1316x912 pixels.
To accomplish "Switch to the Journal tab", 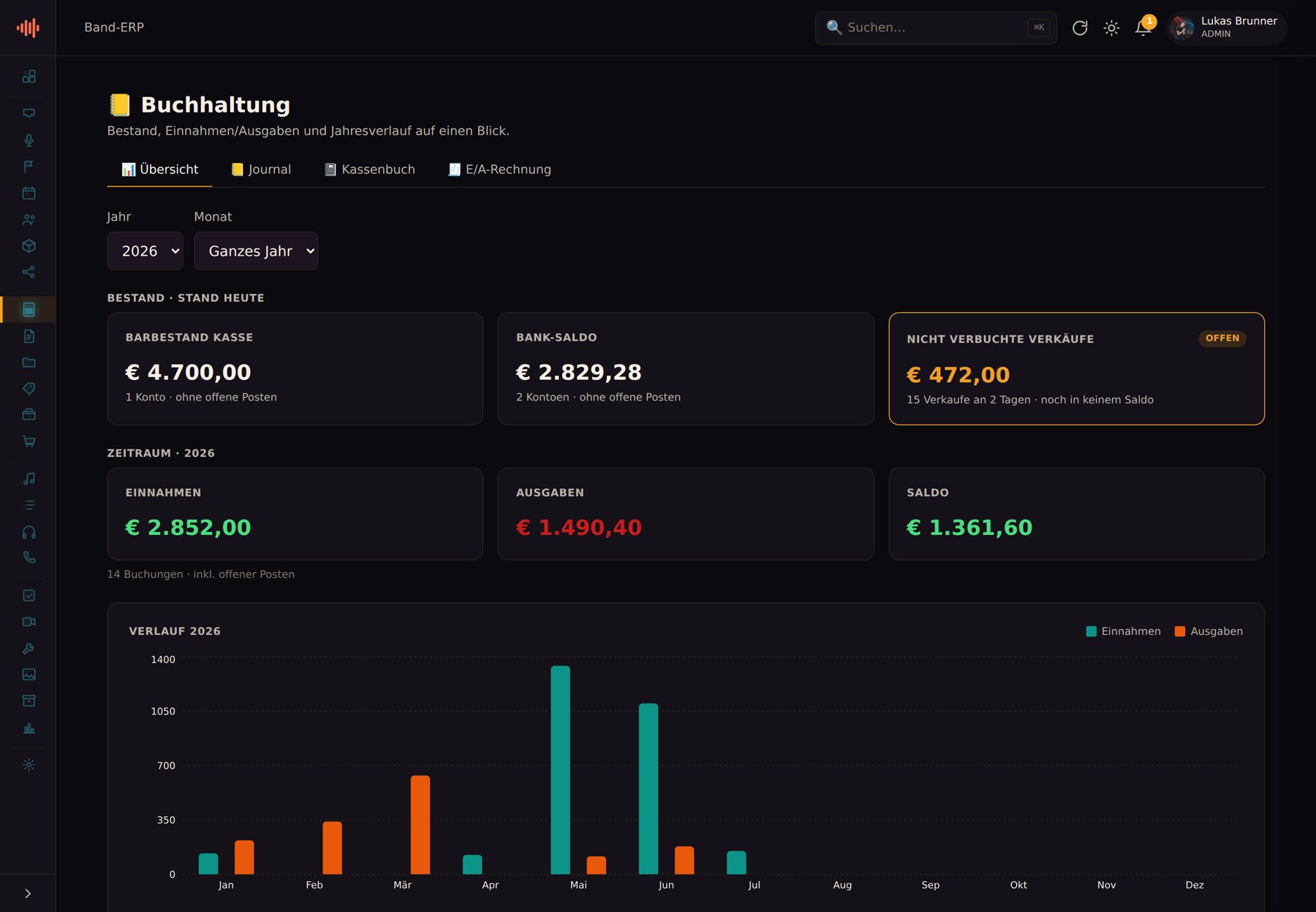I will [x=261, y=170].
